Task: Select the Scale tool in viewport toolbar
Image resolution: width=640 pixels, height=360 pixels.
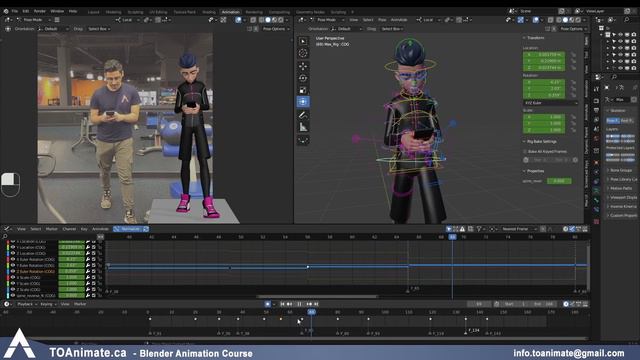Action: point(303,90)
